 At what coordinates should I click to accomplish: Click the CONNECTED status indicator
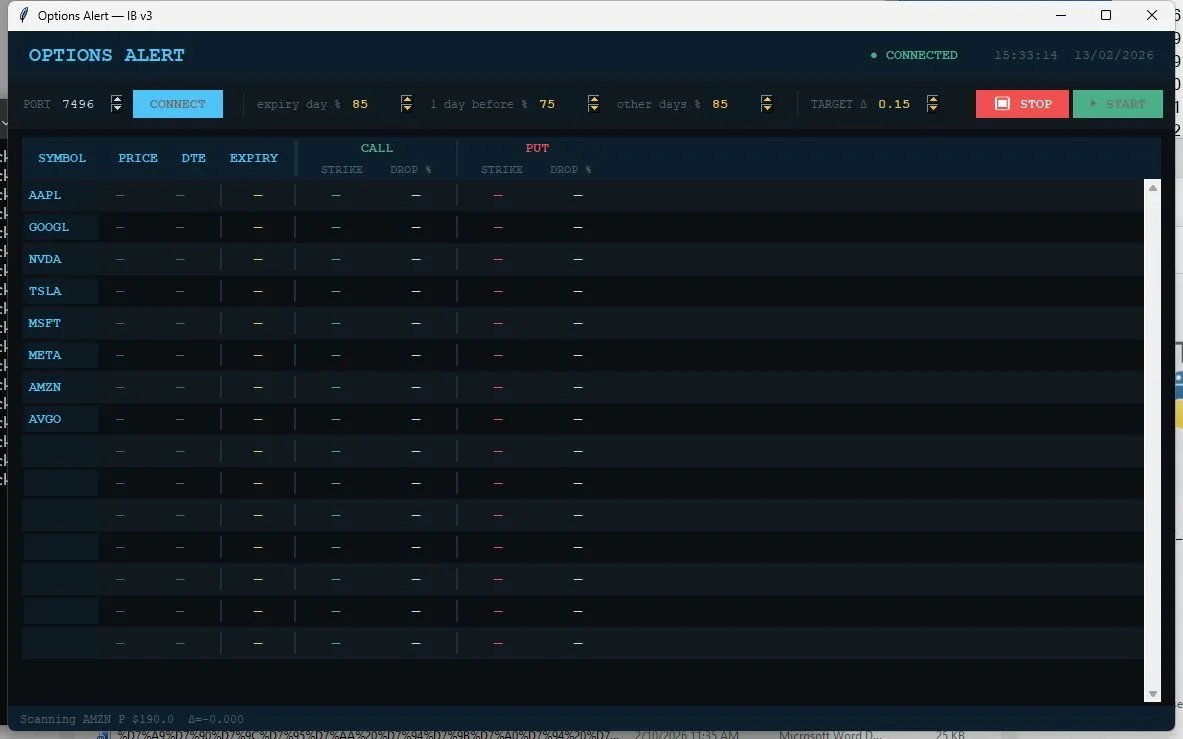[x=914, y=55]
